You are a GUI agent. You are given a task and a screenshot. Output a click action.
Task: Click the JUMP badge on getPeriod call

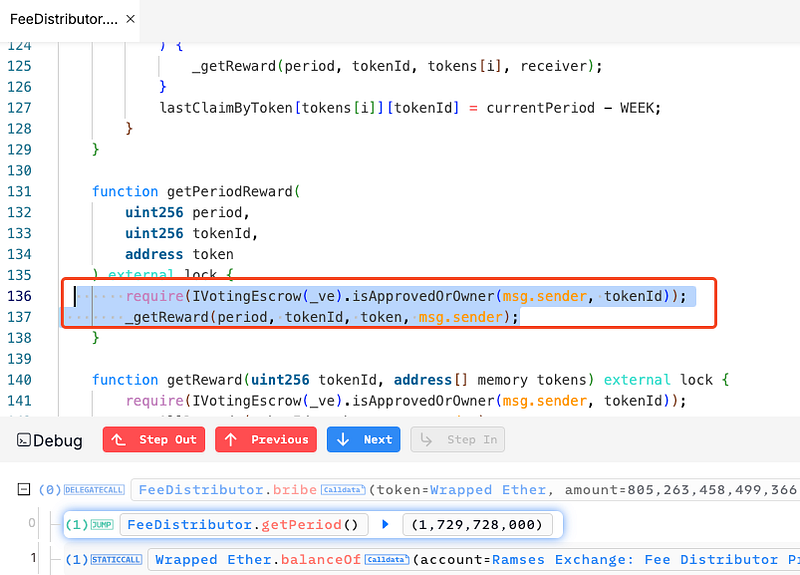[x=101, y=524]
